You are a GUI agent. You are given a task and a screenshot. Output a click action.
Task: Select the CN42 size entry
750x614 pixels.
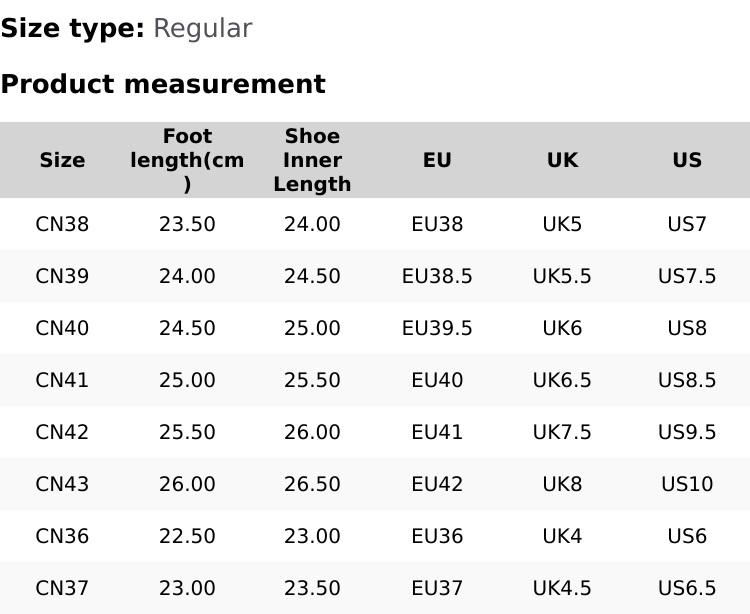(62, 432)
